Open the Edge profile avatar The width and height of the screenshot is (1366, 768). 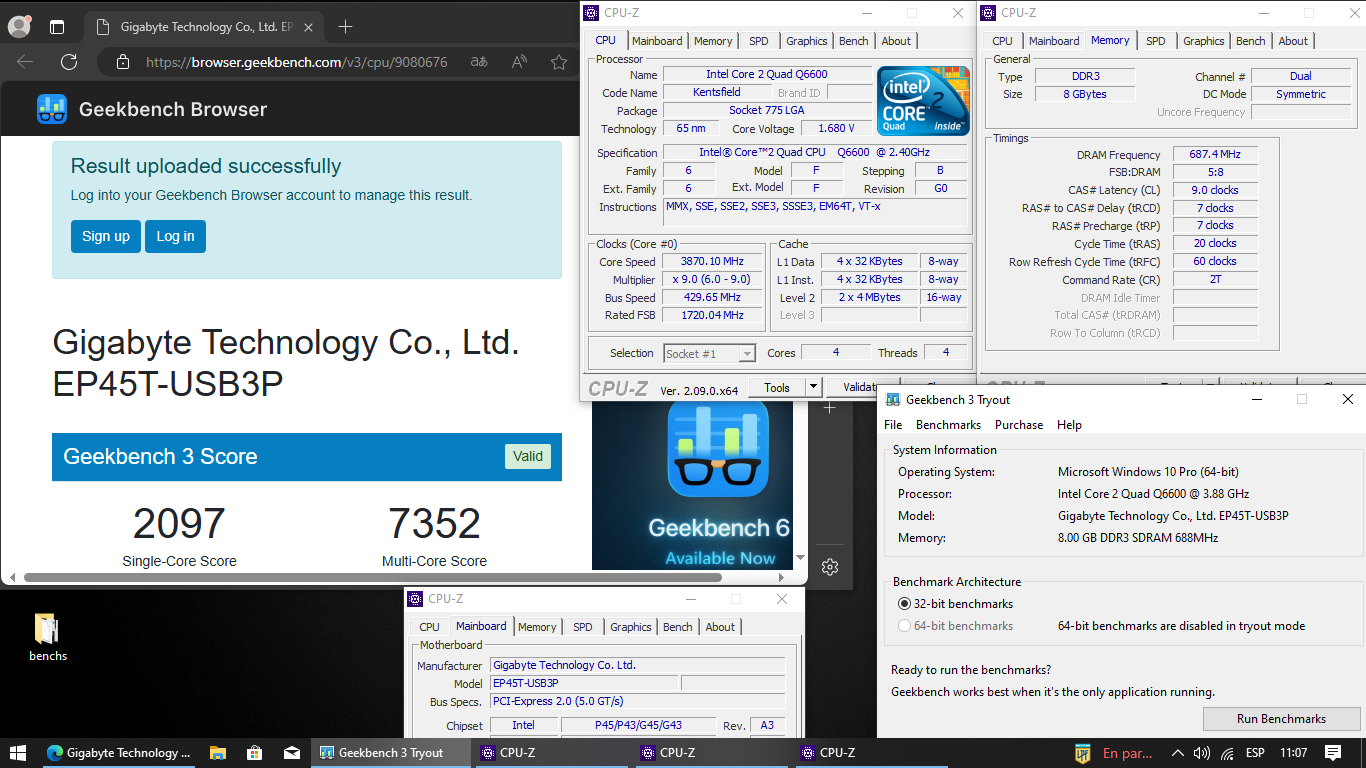click(19, 27)
